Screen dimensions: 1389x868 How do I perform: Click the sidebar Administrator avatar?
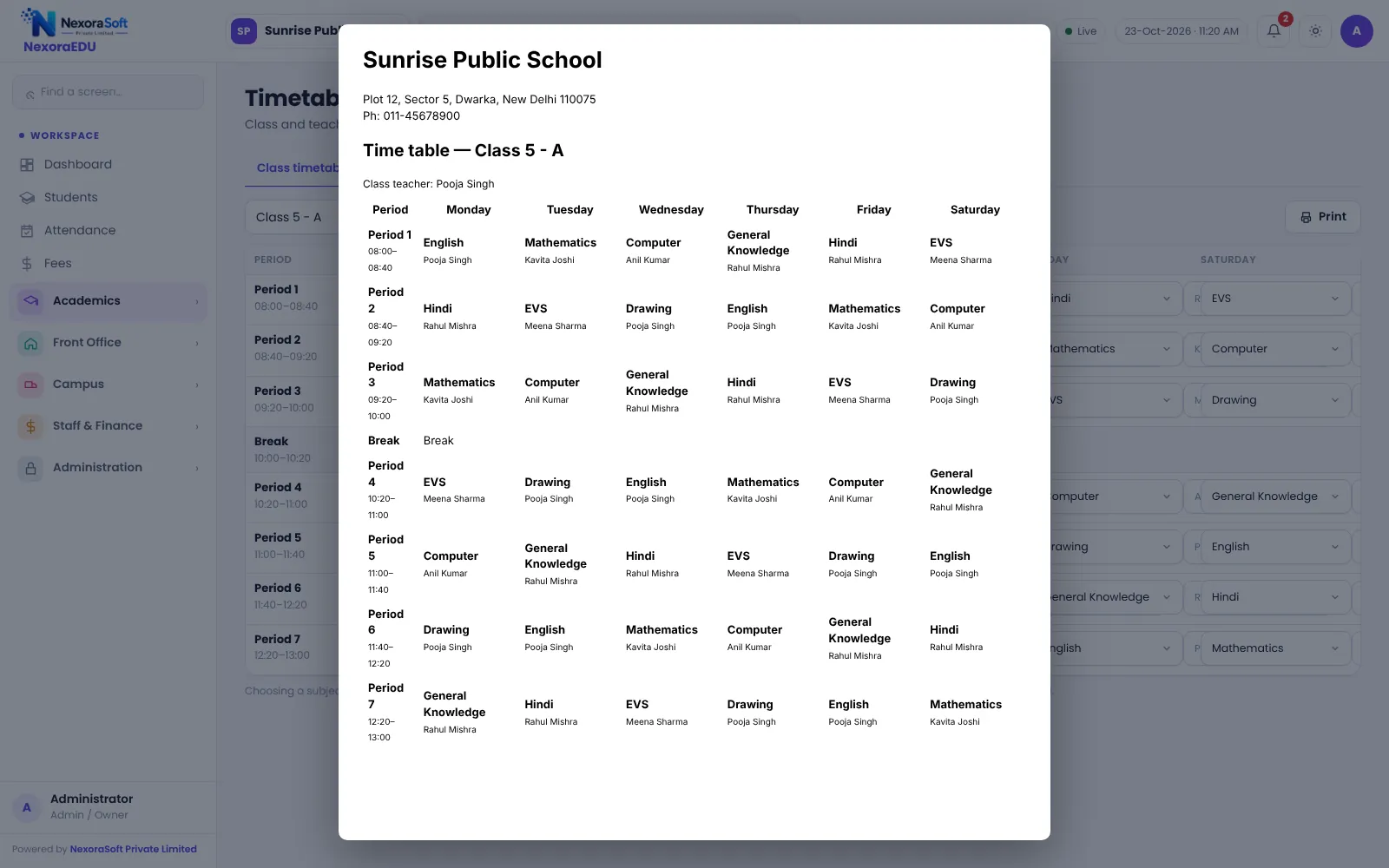(x=27, y=807)
